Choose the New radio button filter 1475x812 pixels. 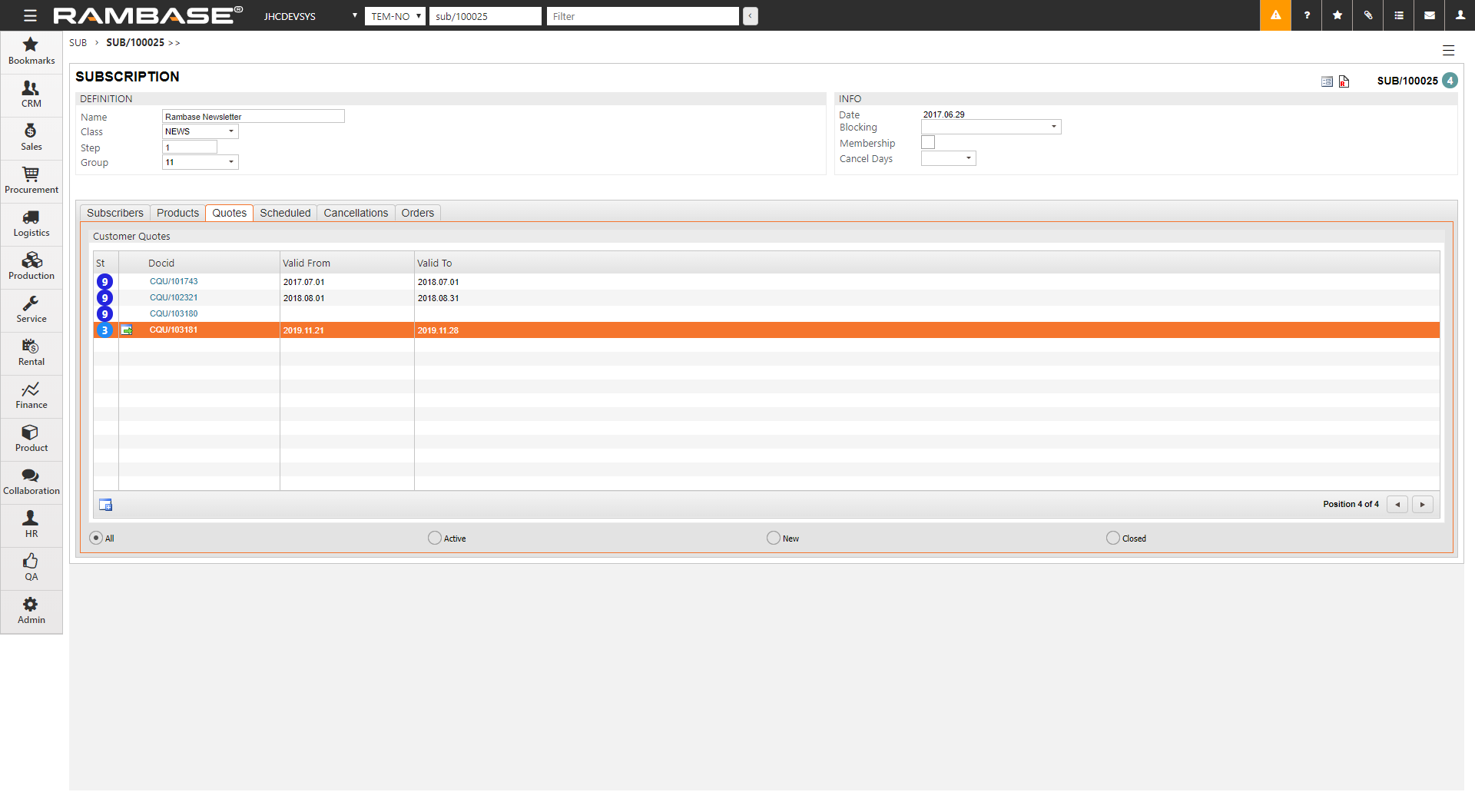774,538
